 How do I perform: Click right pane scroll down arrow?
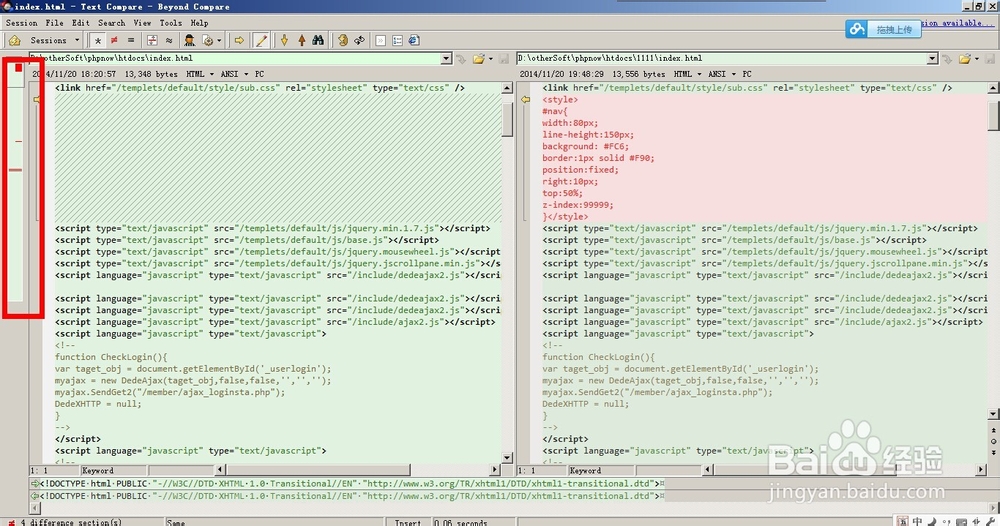[x=994, y=414]
